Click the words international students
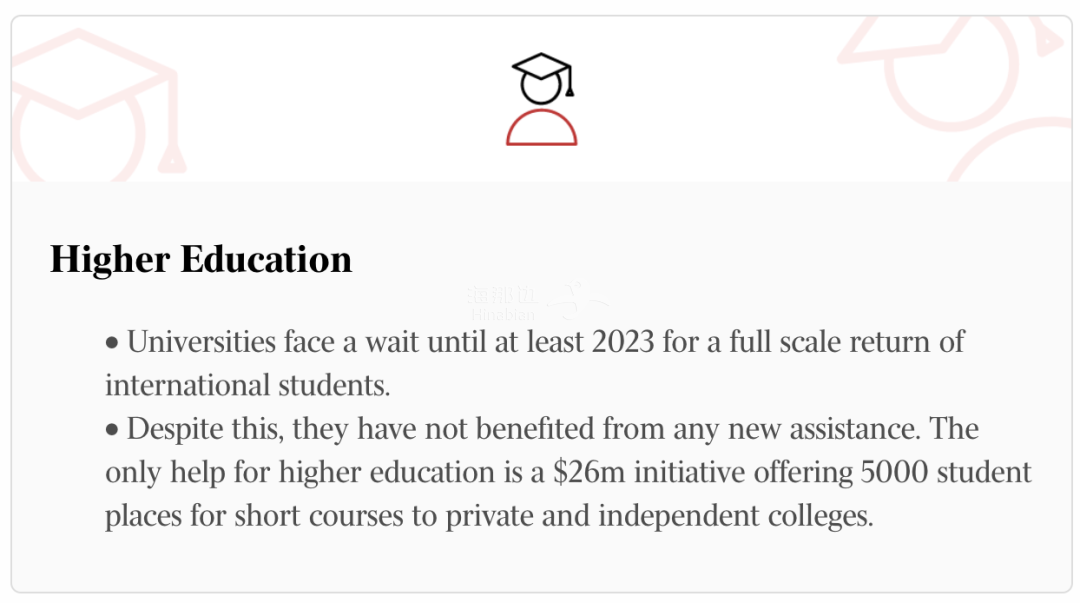 [x=247, y=385]
